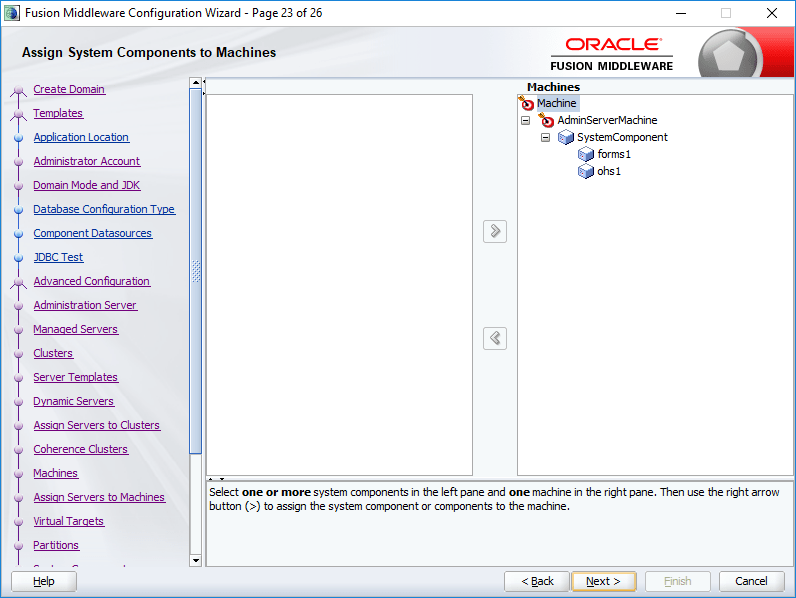Go to Assign Servers to Machines step
The height and width of the screenshot is (598, 796).
[x=99, y=497]
